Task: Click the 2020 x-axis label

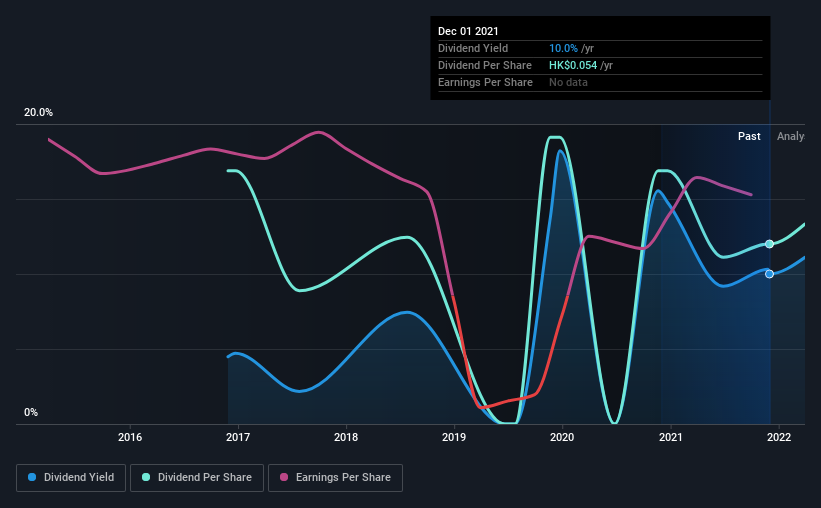Action: click(x=562, y=437)
